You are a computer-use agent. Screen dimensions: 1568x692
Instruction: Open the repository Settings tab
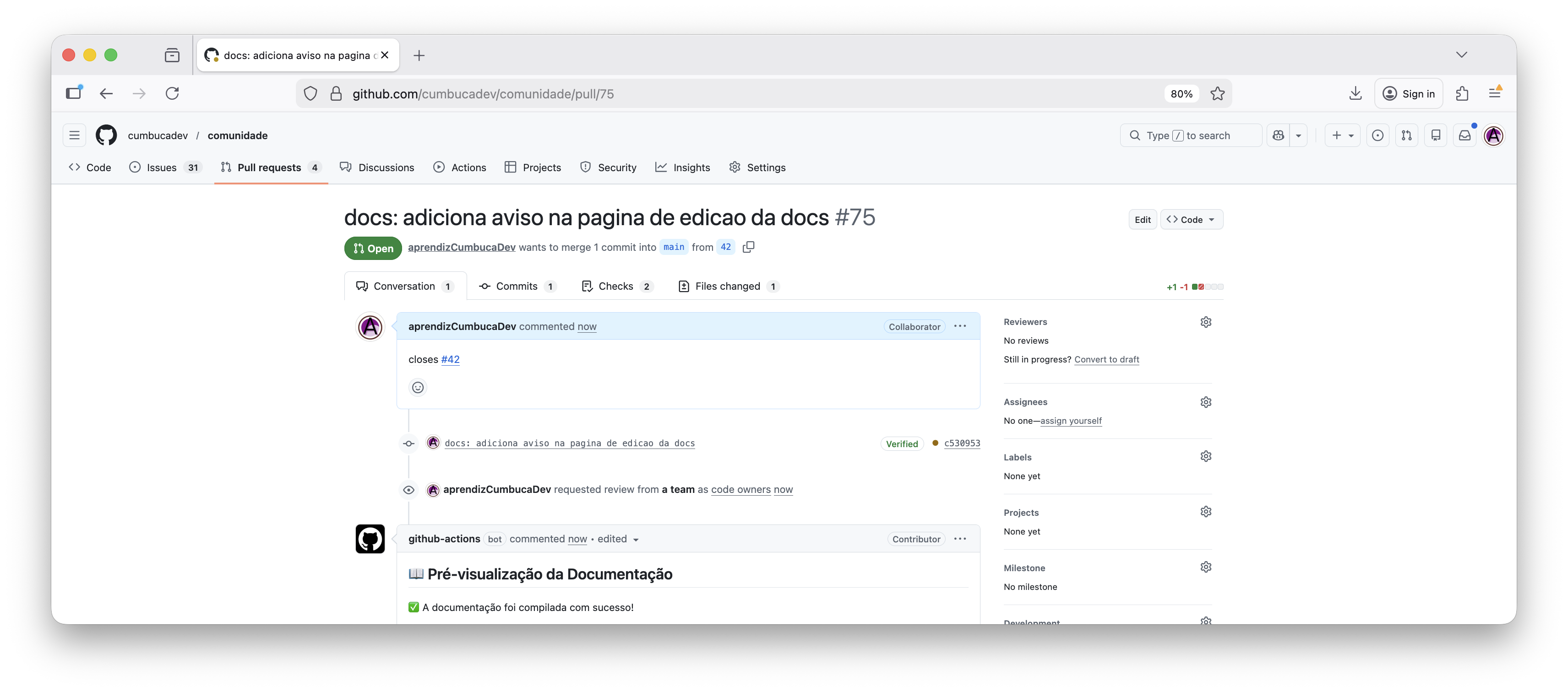[757, 167]
